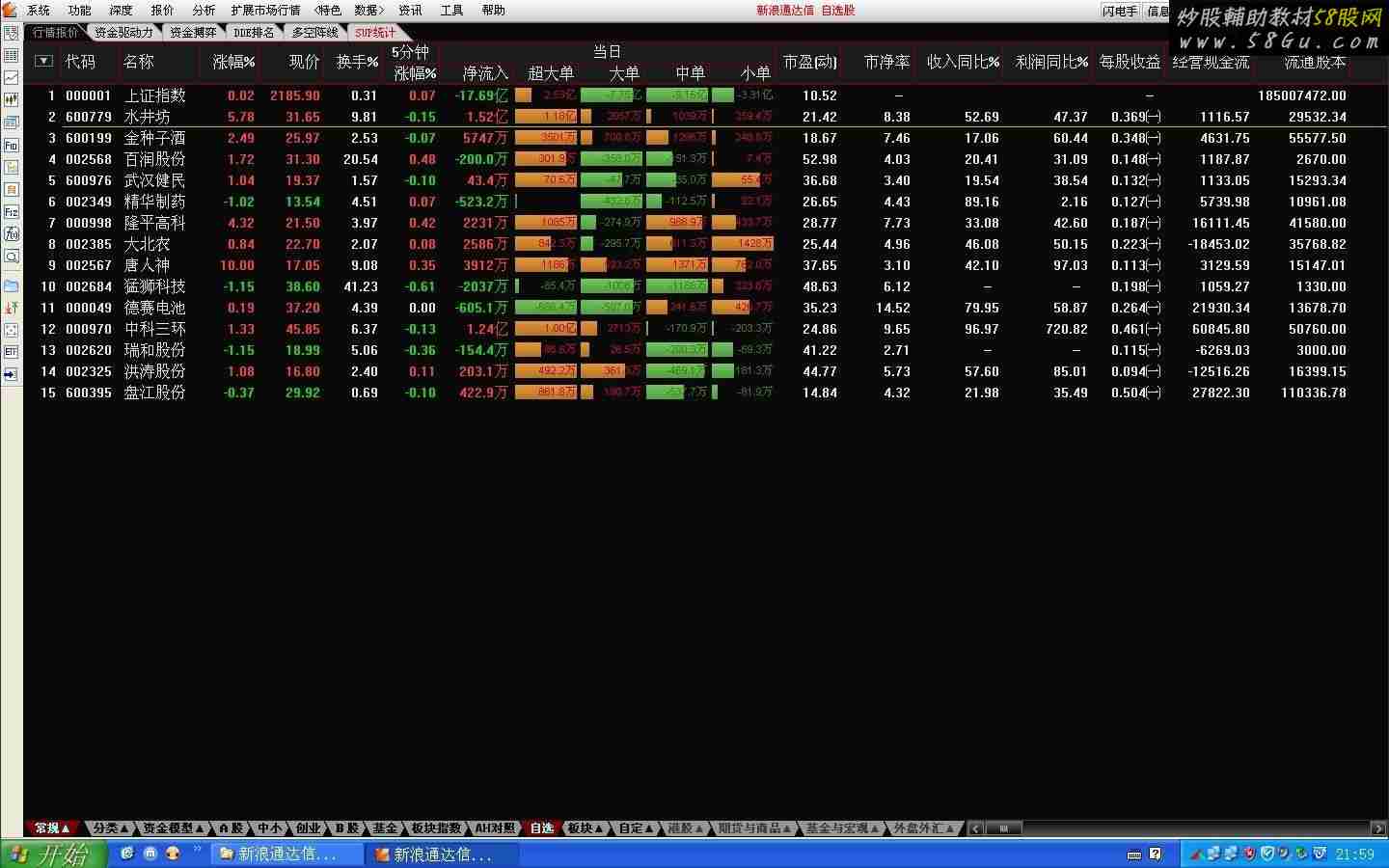
Task: Open the 'Fin' financial data icon
Action: [12, 145]
